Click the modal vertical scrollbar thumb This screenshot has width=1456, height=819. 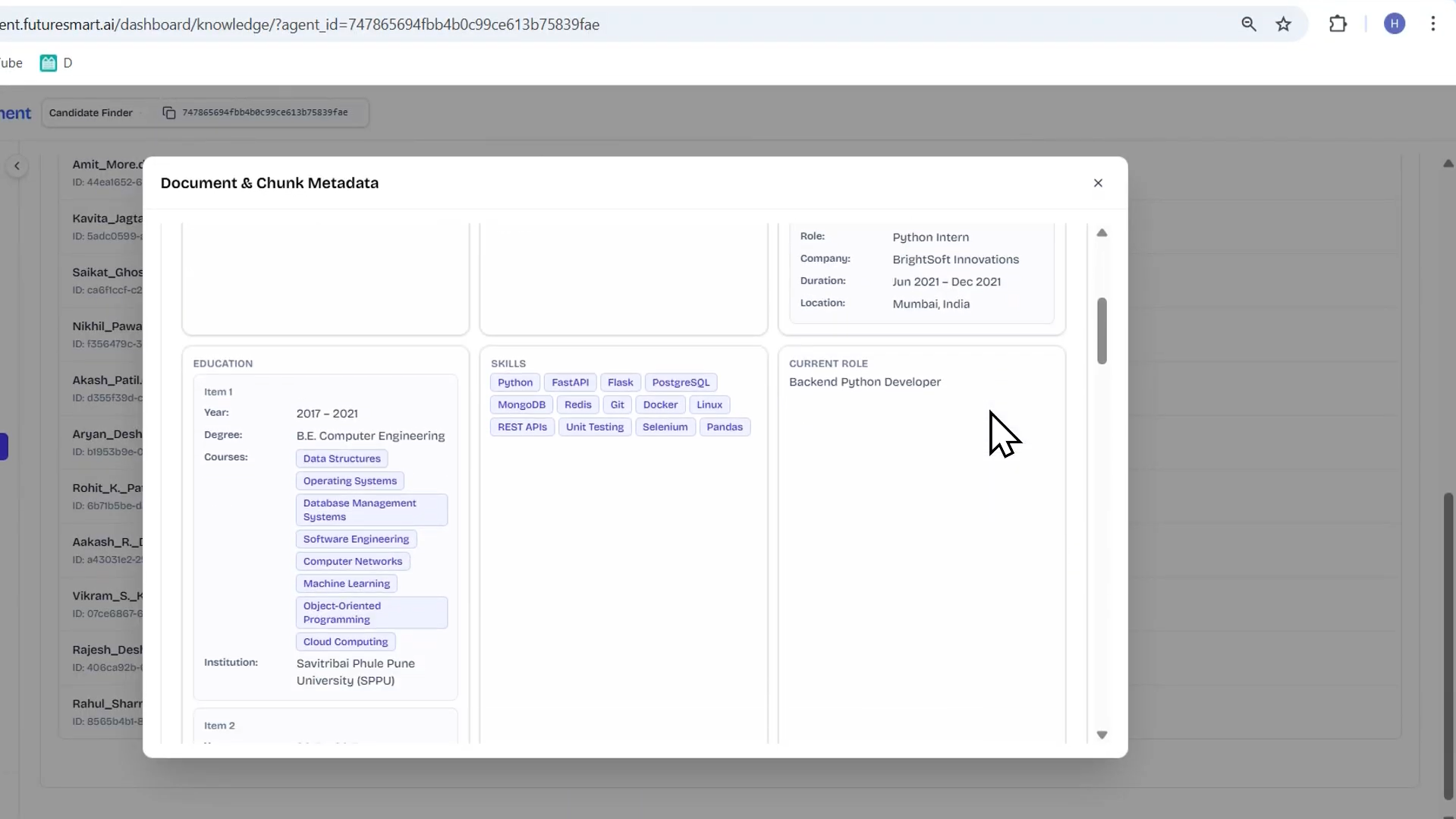tap(1102, 331)
